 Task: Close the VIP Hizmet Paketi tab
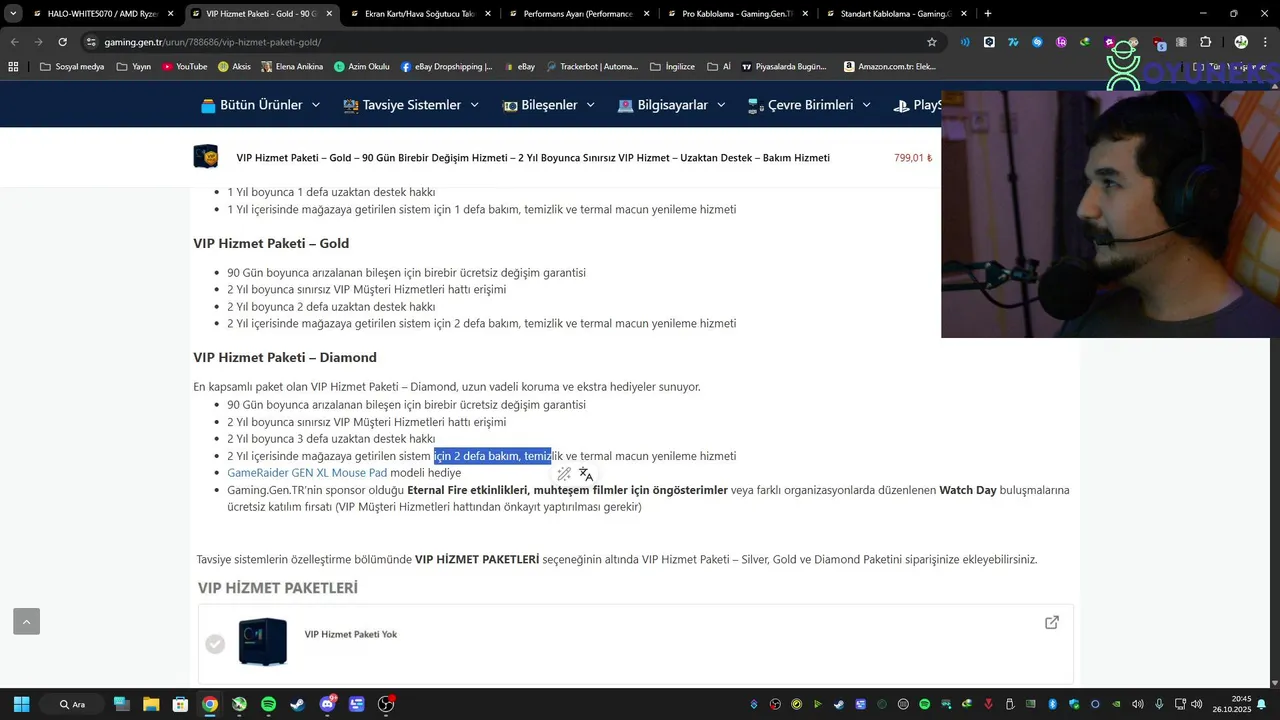coord(328,14)
